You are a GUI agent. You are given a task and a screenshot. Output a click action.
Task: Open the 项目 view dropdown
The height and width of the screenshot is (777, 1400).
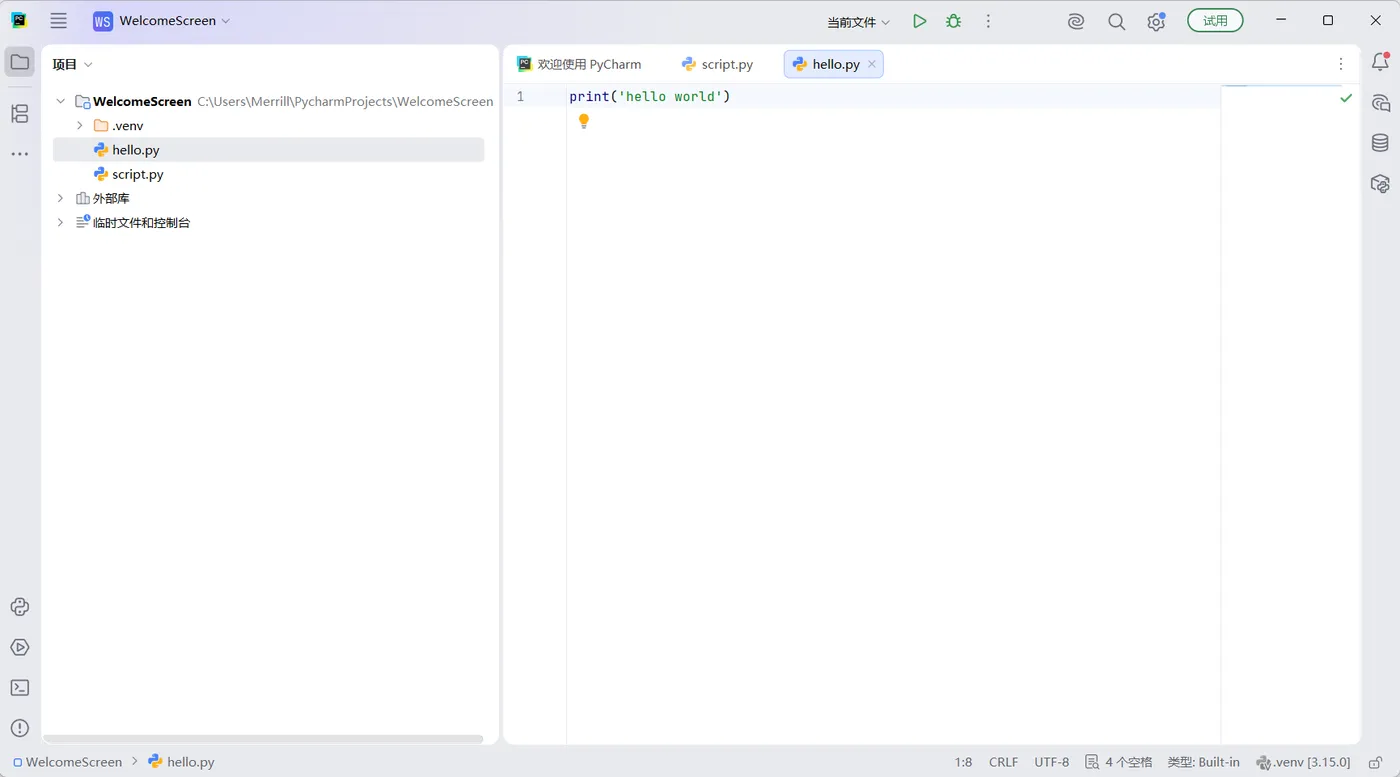72,64
